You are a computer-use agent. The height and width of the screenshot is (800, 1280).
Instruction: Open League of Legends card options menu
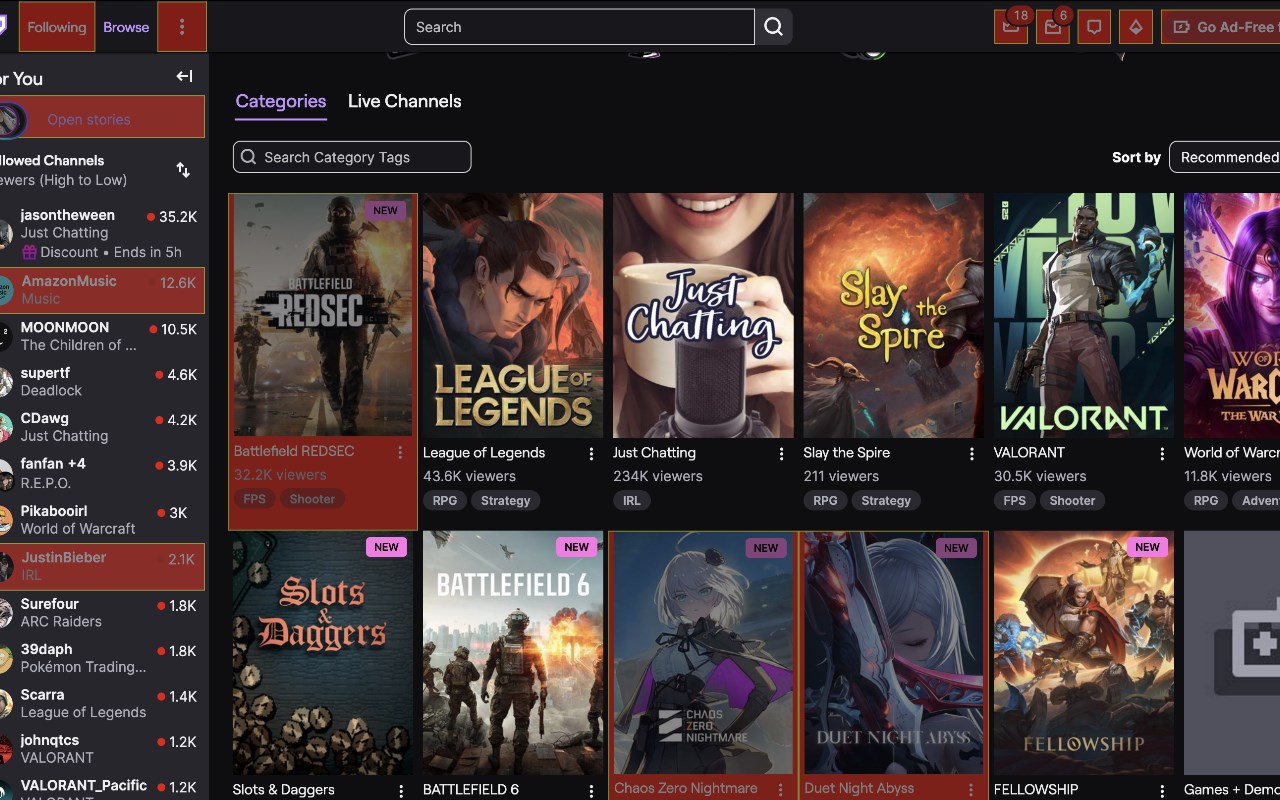click(591, 454)
